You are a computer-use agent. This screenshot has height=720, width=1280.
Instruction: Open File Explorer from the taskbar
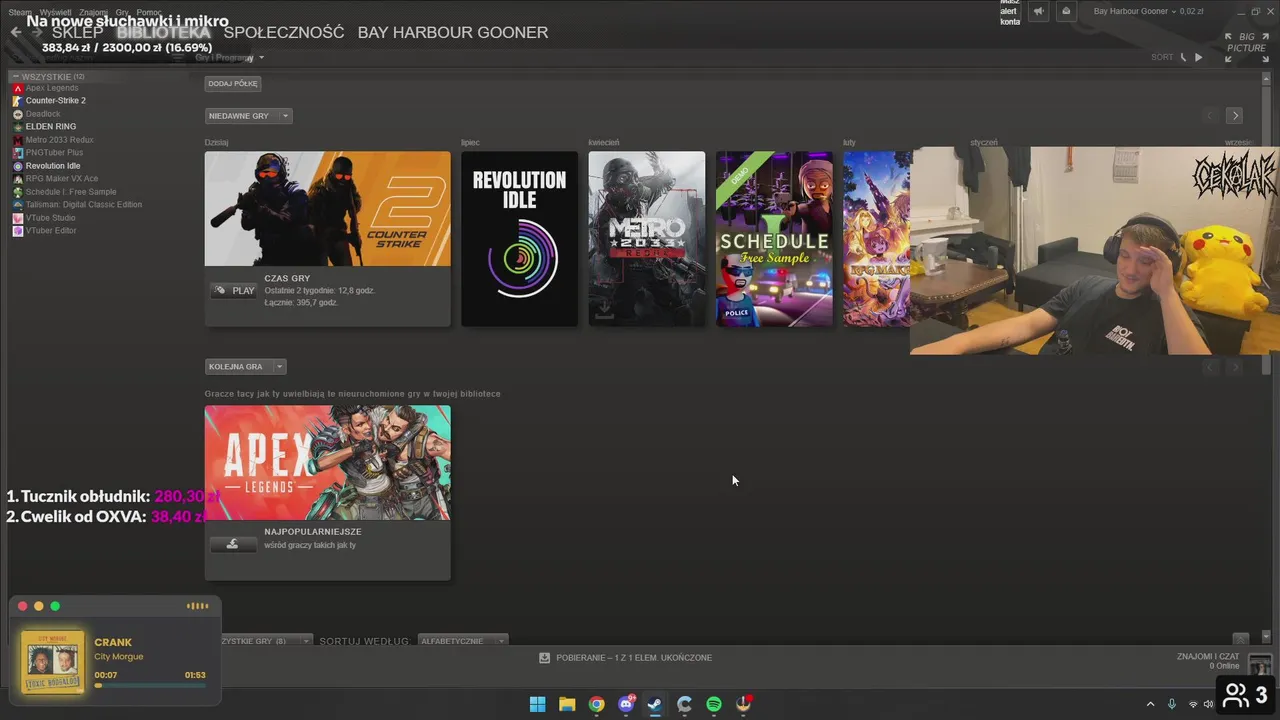567,704
